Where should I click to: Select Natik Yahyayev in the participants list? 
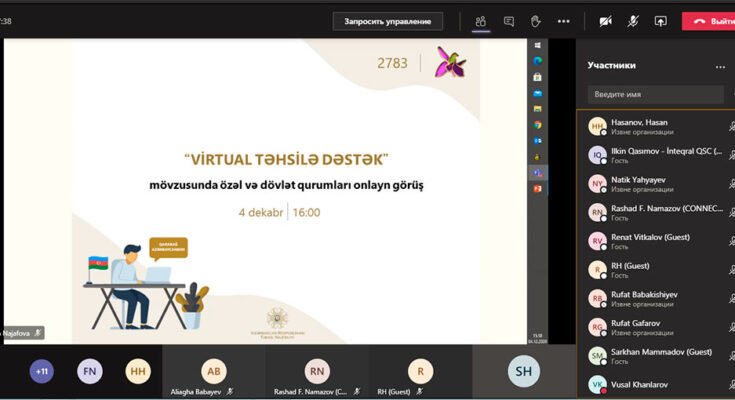pyautogui.click(x=640, y=184)
